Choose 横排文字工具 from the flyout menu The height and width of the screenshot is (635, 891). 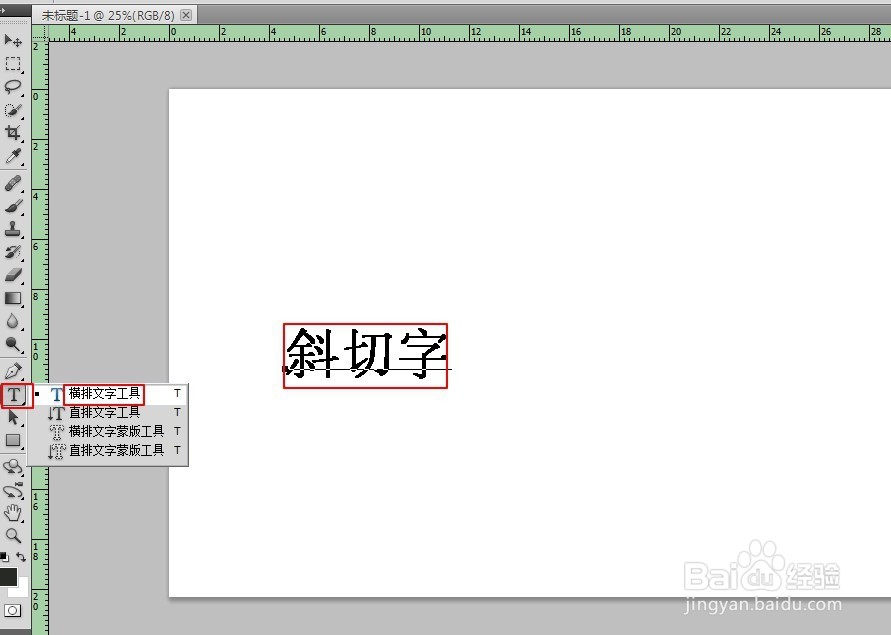pos(103,394)
